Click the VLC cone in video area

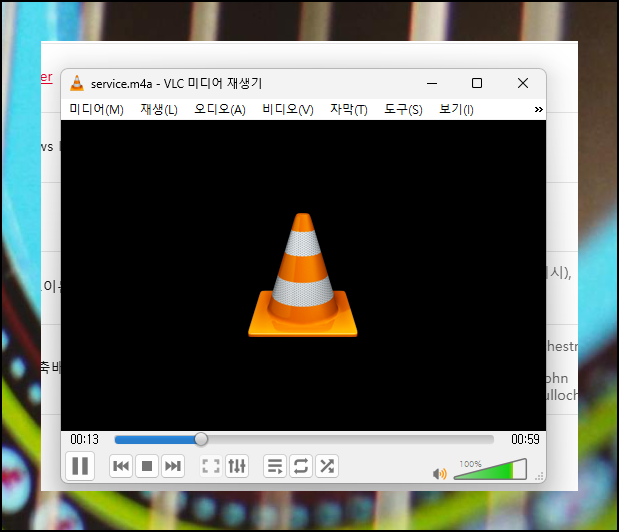pyautogui.click(x=303, y=275)
